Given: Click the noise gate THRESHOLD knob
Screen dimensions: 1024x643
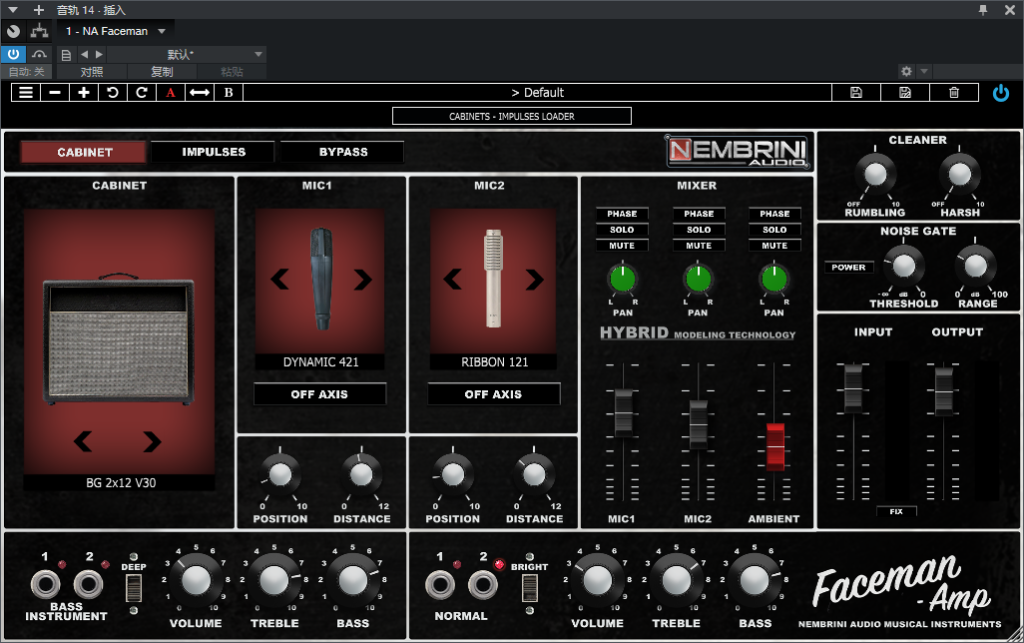Looking at the screenshot, I should coord(904,266).
